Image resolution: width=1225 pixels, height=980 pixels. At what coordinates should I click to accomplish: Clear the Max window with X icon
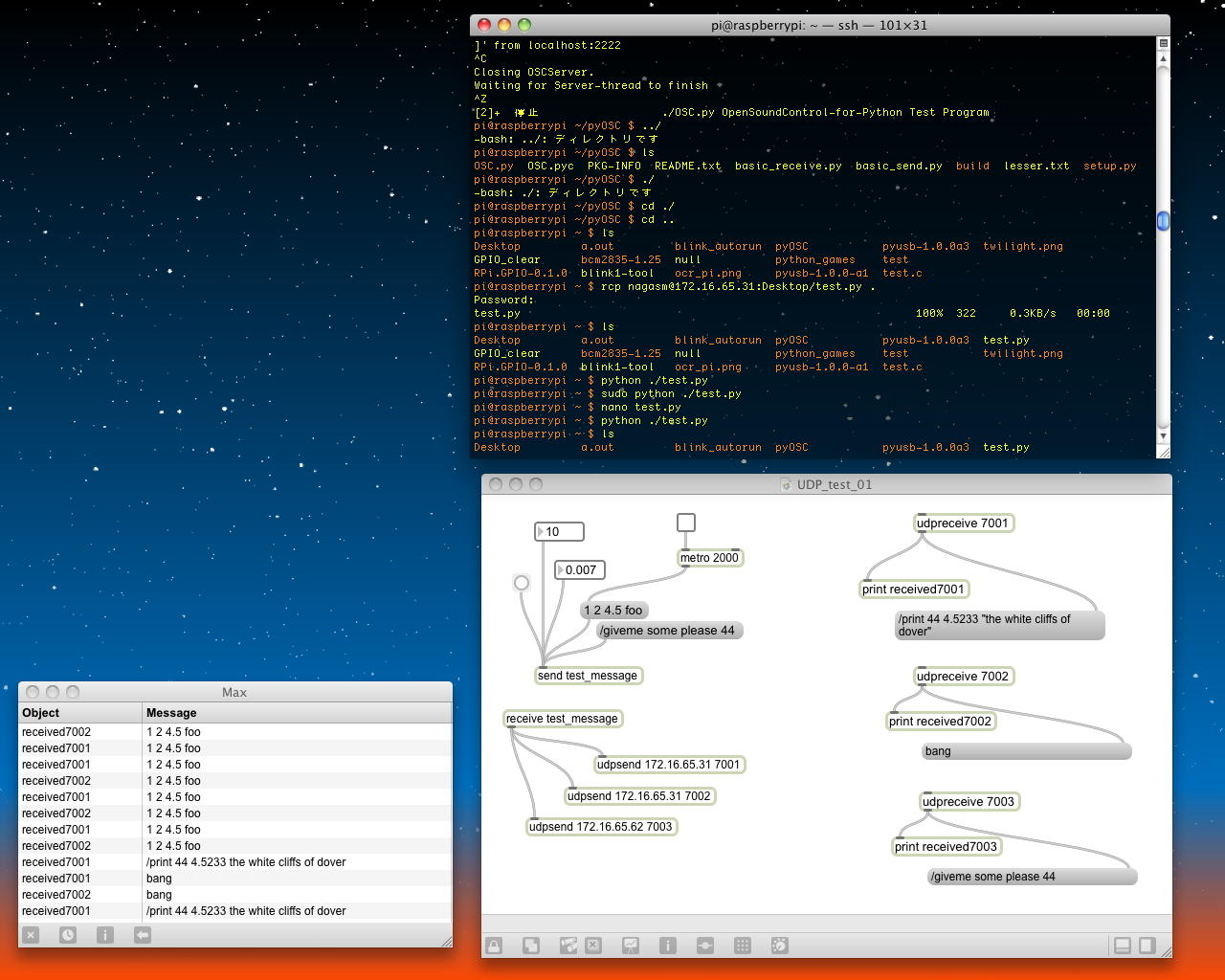tap(31, 935)
